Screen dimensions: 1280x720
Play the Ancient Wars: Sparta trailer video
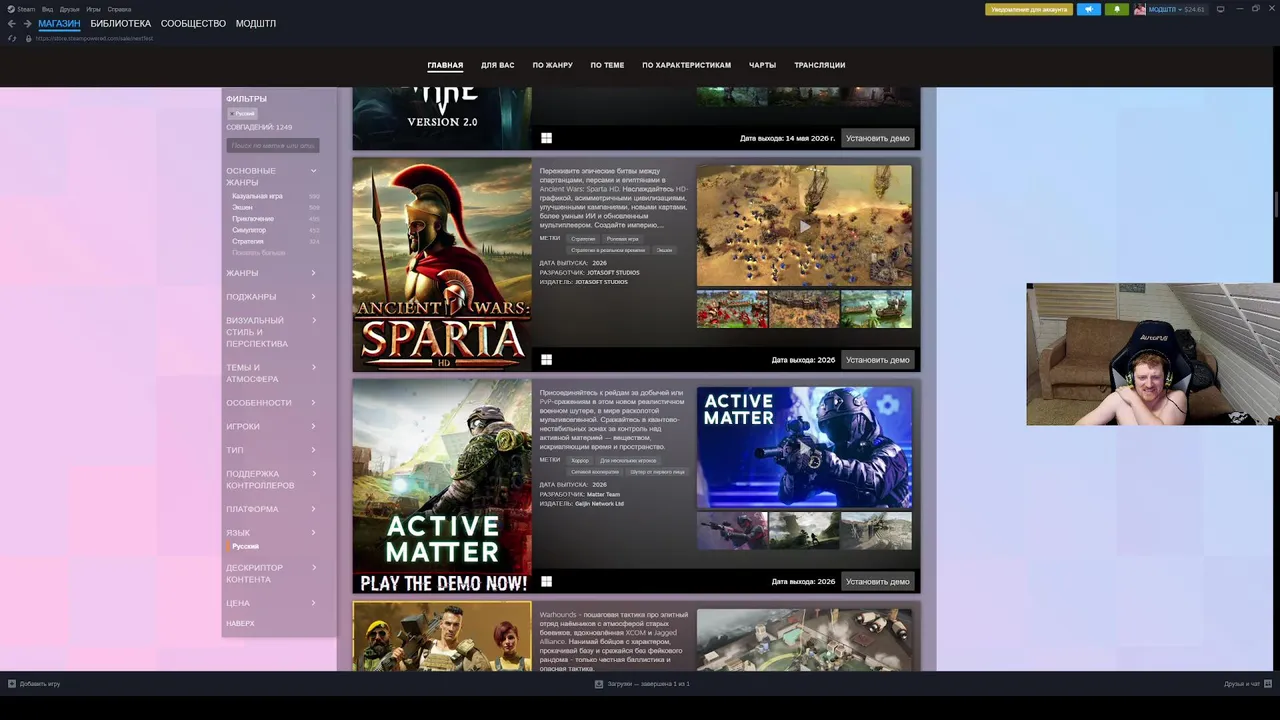804,226
